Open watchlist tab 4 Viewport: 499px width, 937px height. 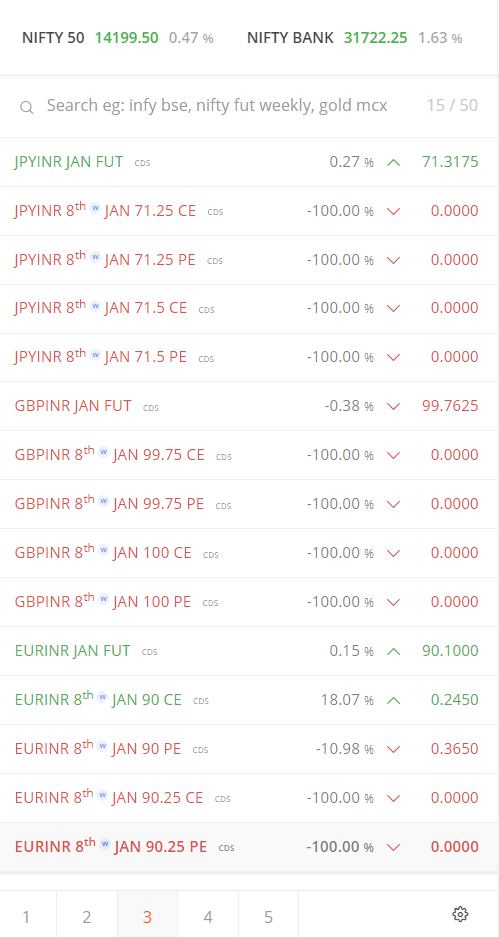click(208, 917)
